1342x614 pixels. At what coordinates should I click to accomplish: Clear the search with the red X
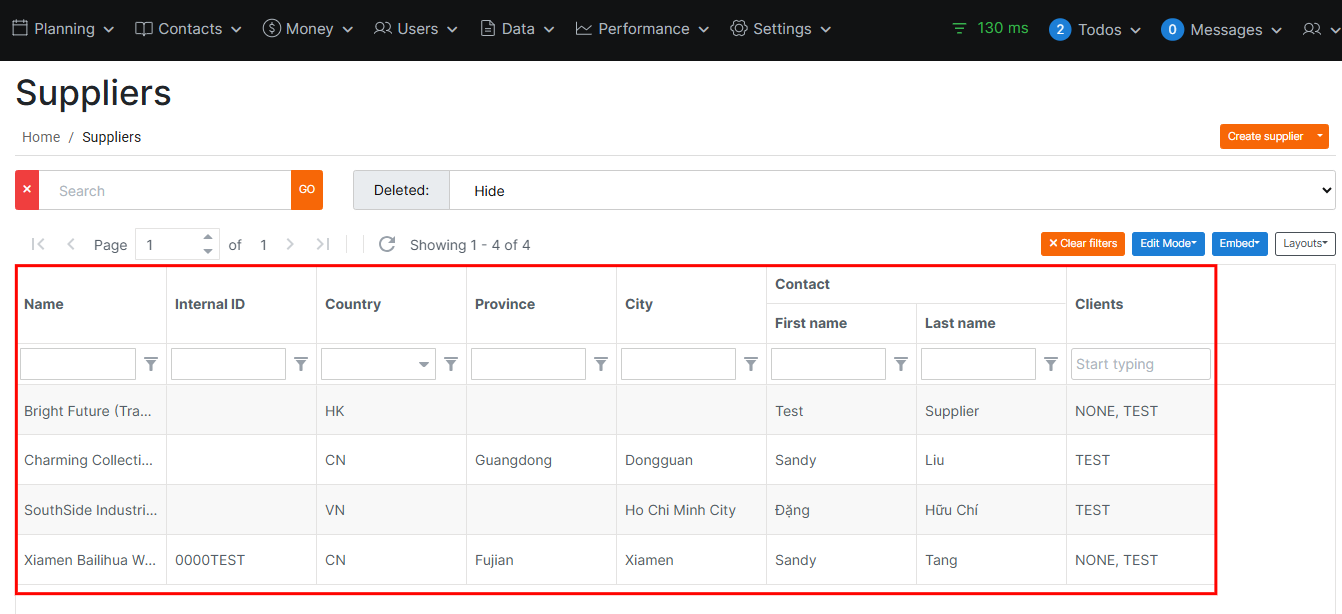pyautogui.click(x=27, y=190)
